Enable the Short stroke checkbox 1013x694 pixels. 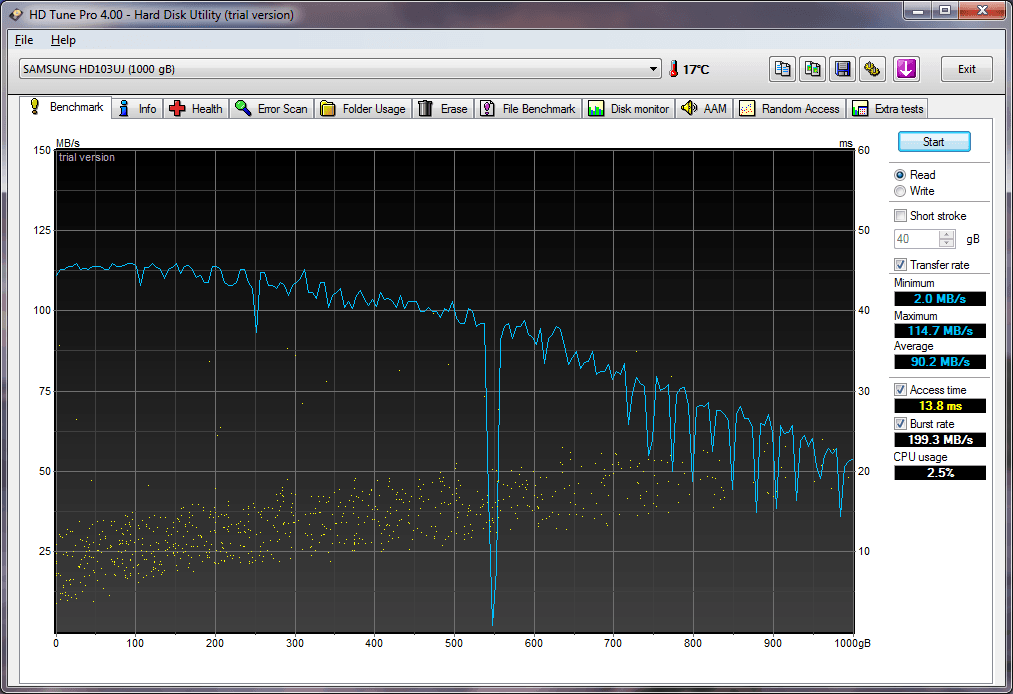[901, 216]
